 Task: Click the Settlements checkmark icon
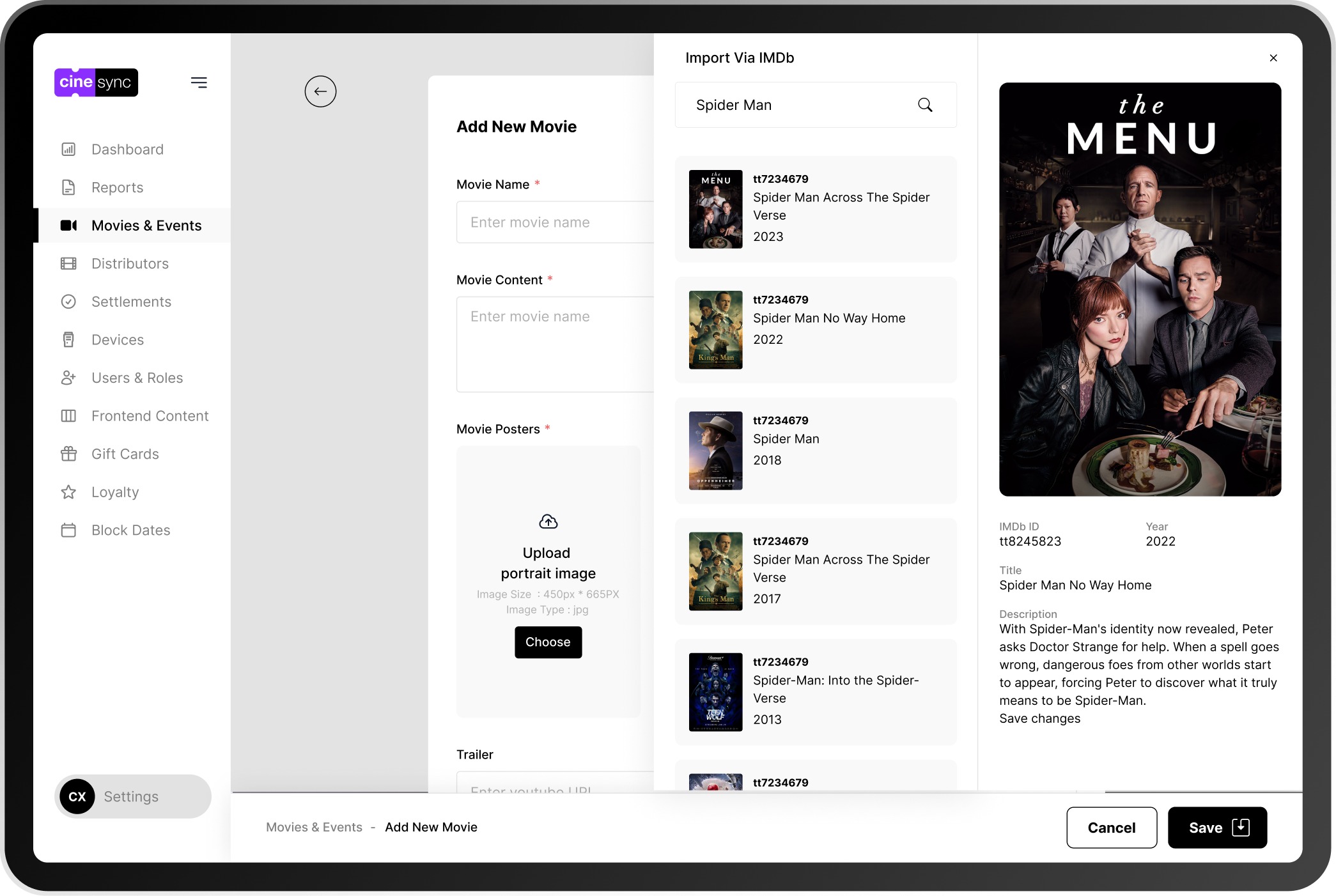(x=68, y=302)
